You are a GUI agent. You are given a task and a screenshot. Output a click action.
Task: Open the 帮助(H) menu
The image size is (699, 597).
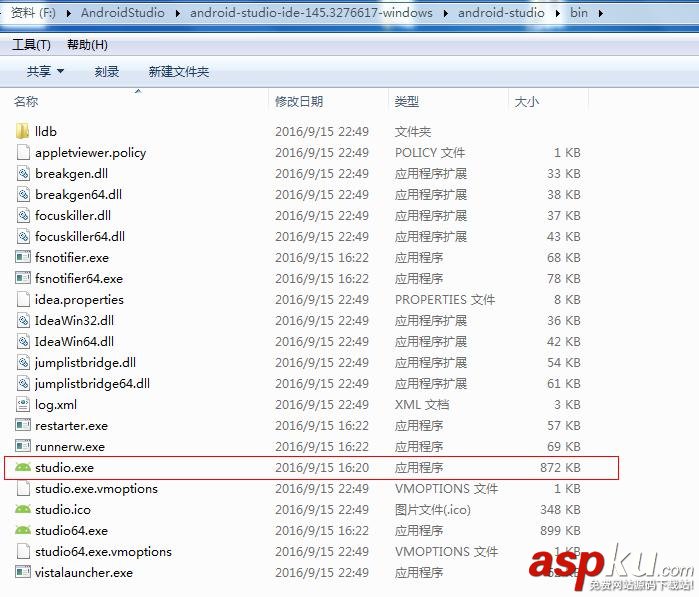click(87, 45)
